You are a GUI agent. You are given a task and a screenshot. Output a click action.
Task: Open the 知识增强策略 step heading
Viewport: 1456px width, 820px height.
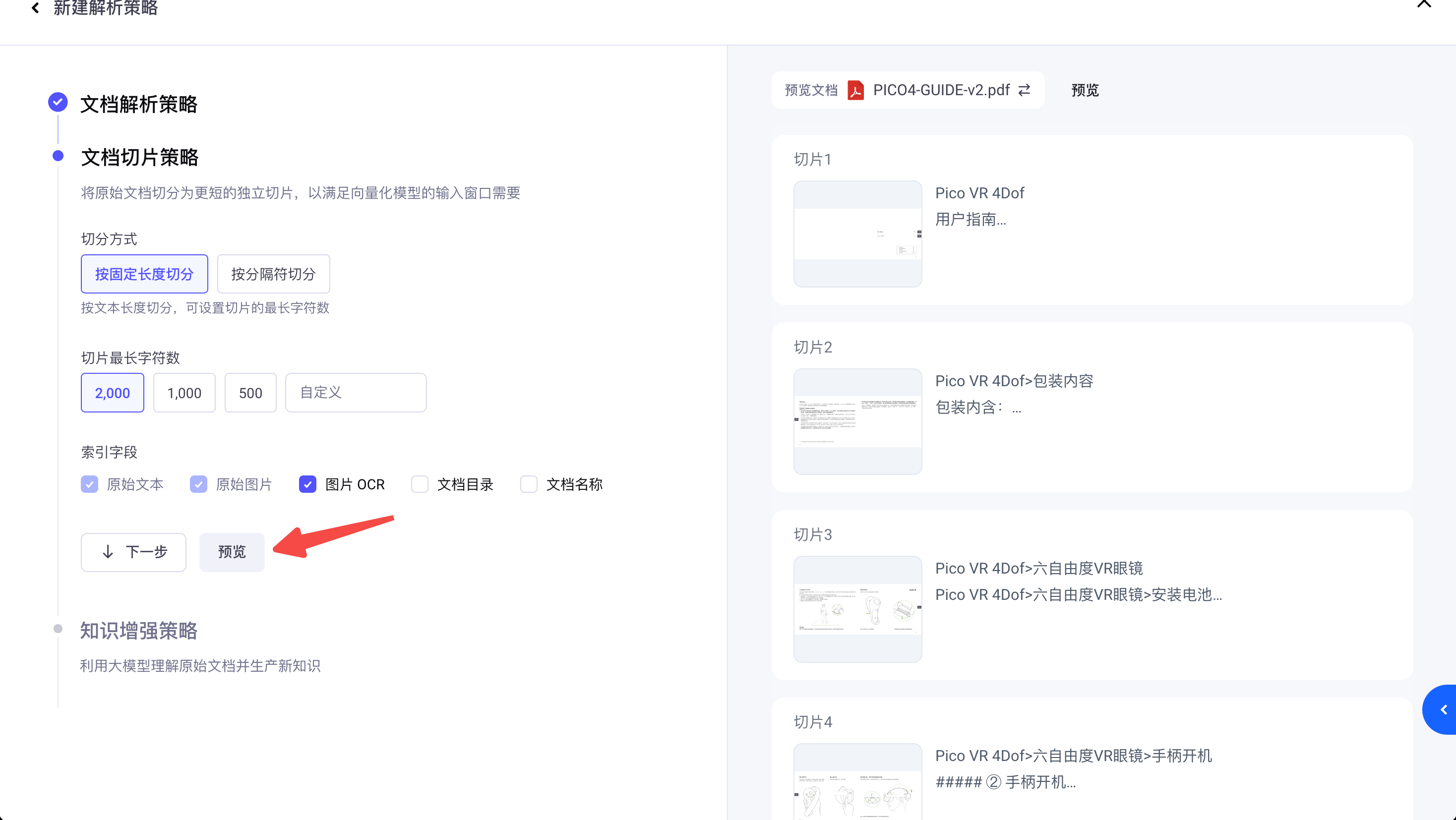click(x=138, y=630)
